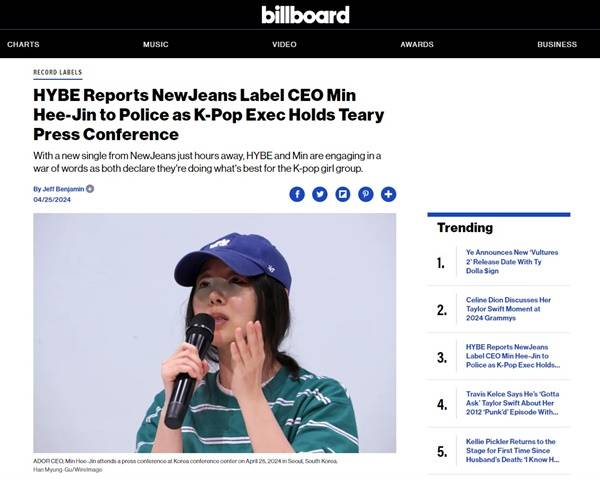Open trending Celine Dion Grammys story

click(509, 309)
